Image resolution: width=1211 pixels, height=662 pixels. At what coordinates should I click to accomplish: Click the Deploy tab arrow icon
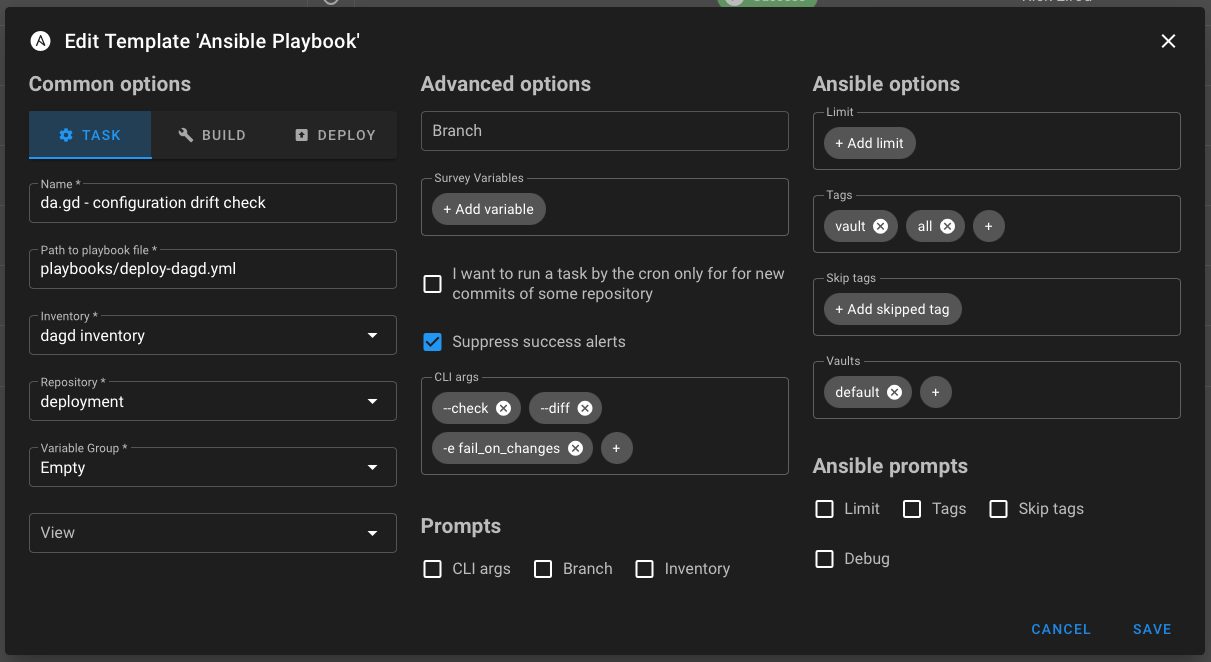click(302, 135)
